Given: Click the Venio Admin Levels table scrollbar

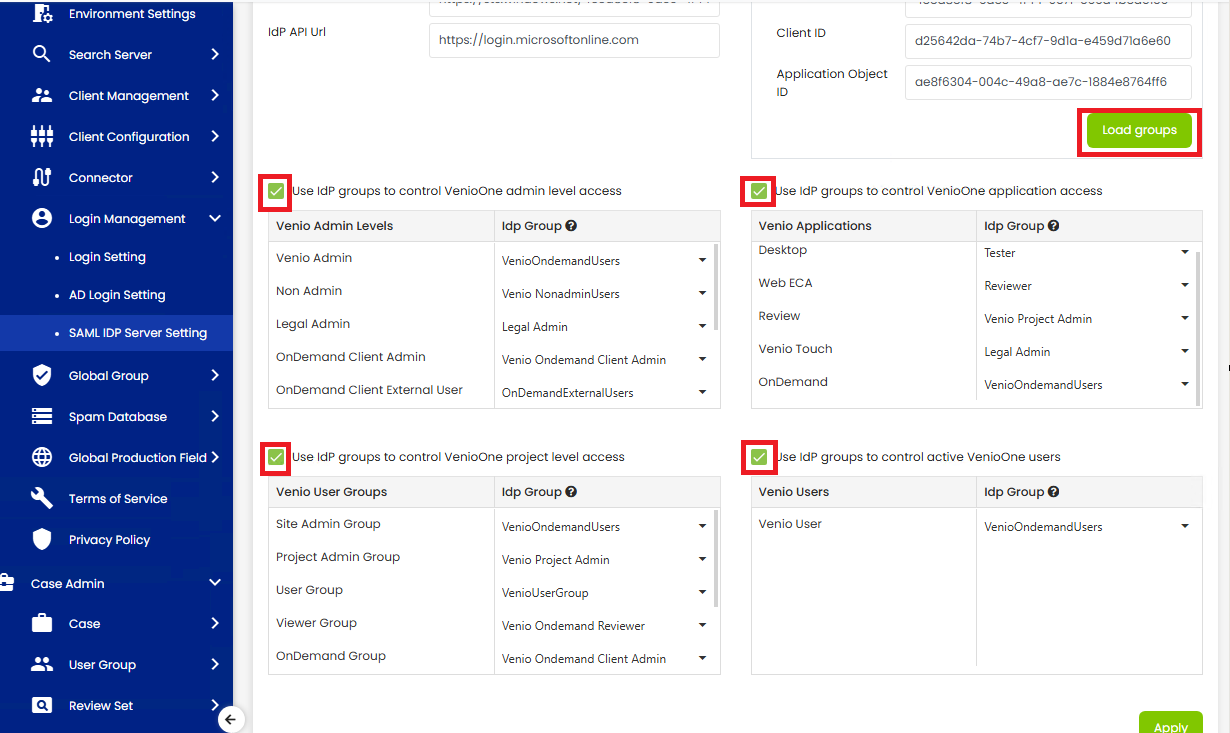Looking at the screenshot, I should [716, 288].
